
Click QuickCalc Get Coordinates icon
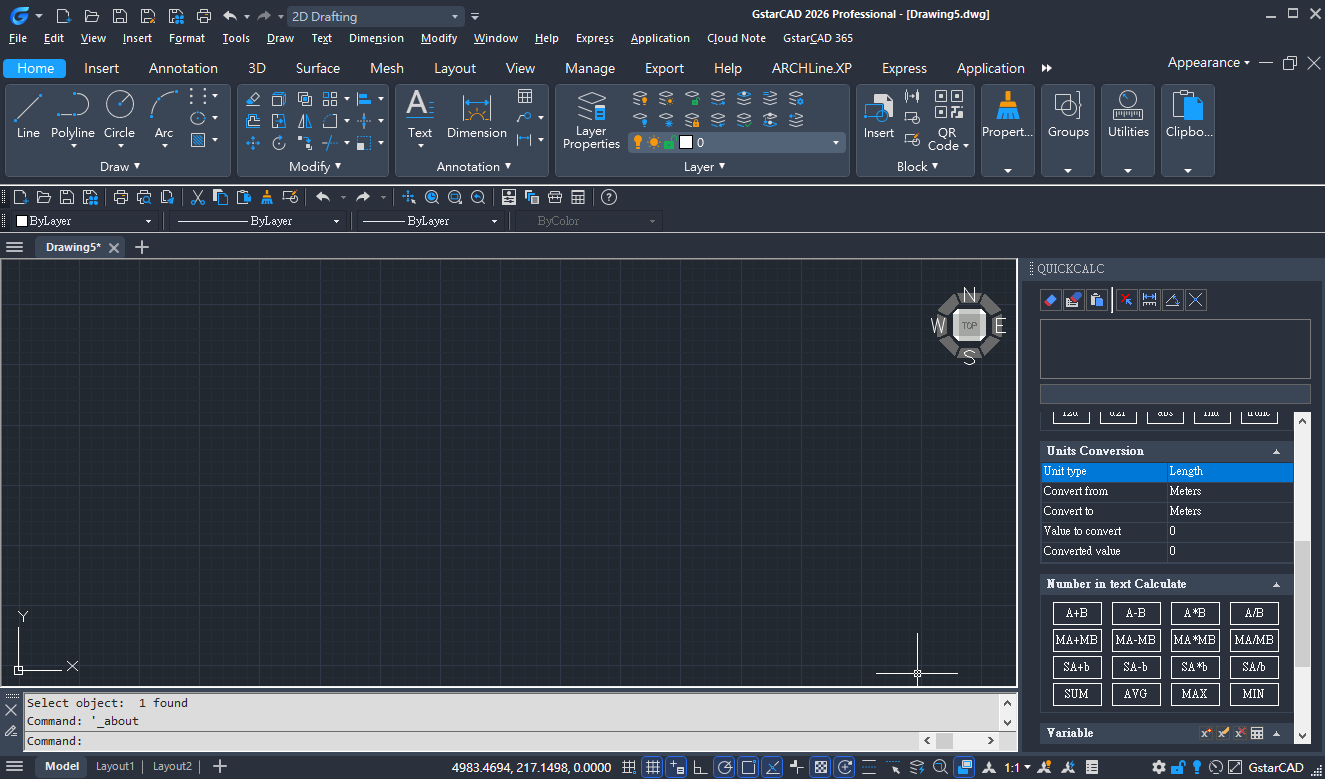click(x=1127, y=299)
